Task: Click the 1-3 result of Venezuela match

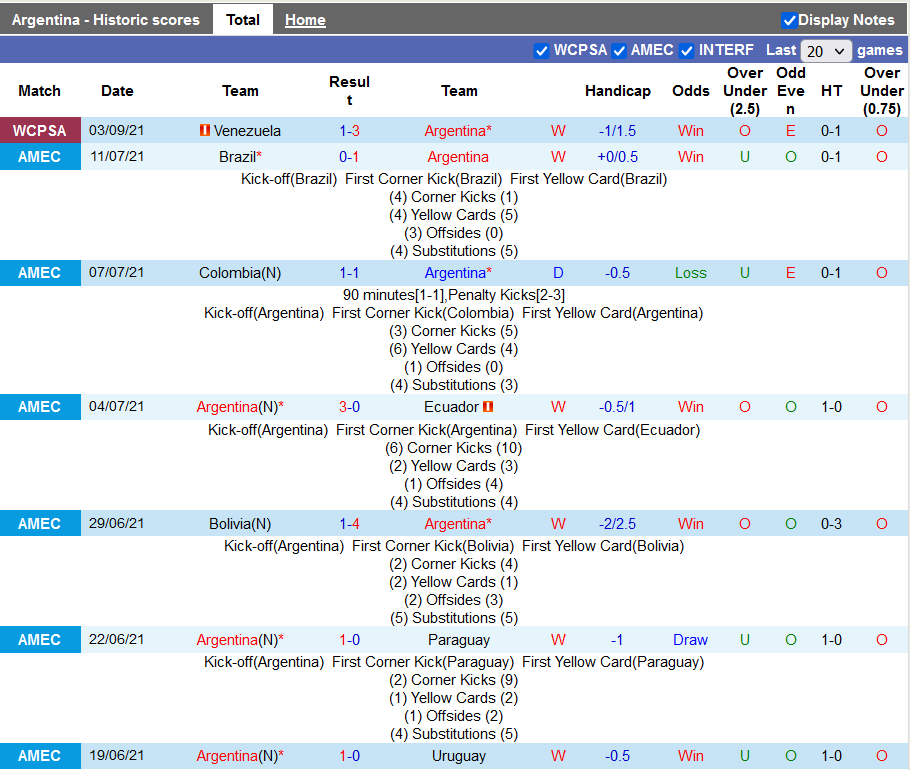Action: point(349,131)
